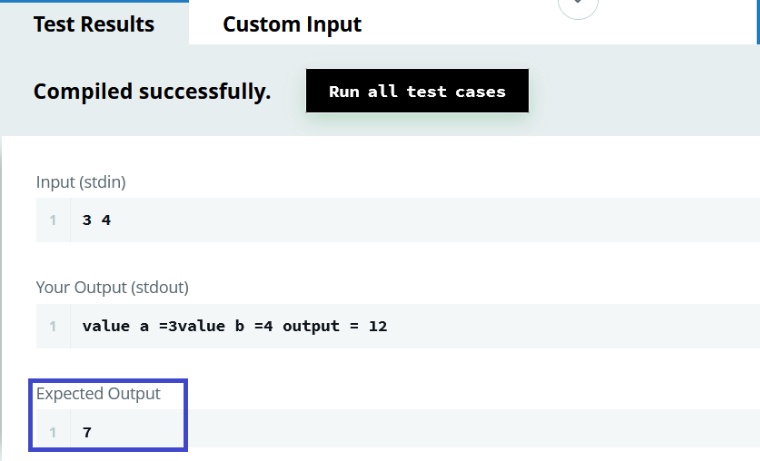Click empty space in the stdout output box
Image resolution: width=760 pixels, height=461 pixels.
pos(580,326)
